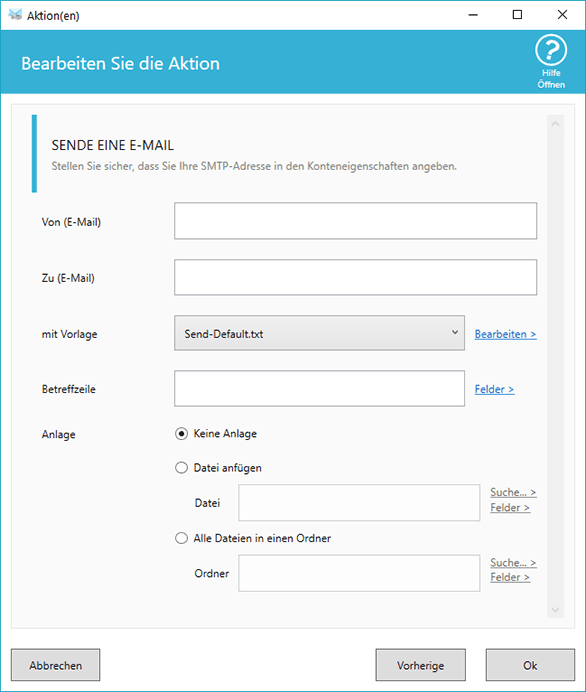This screenshot has width=586, height=692.
Task: Click into the Datei path field
Action: [359, 503]
